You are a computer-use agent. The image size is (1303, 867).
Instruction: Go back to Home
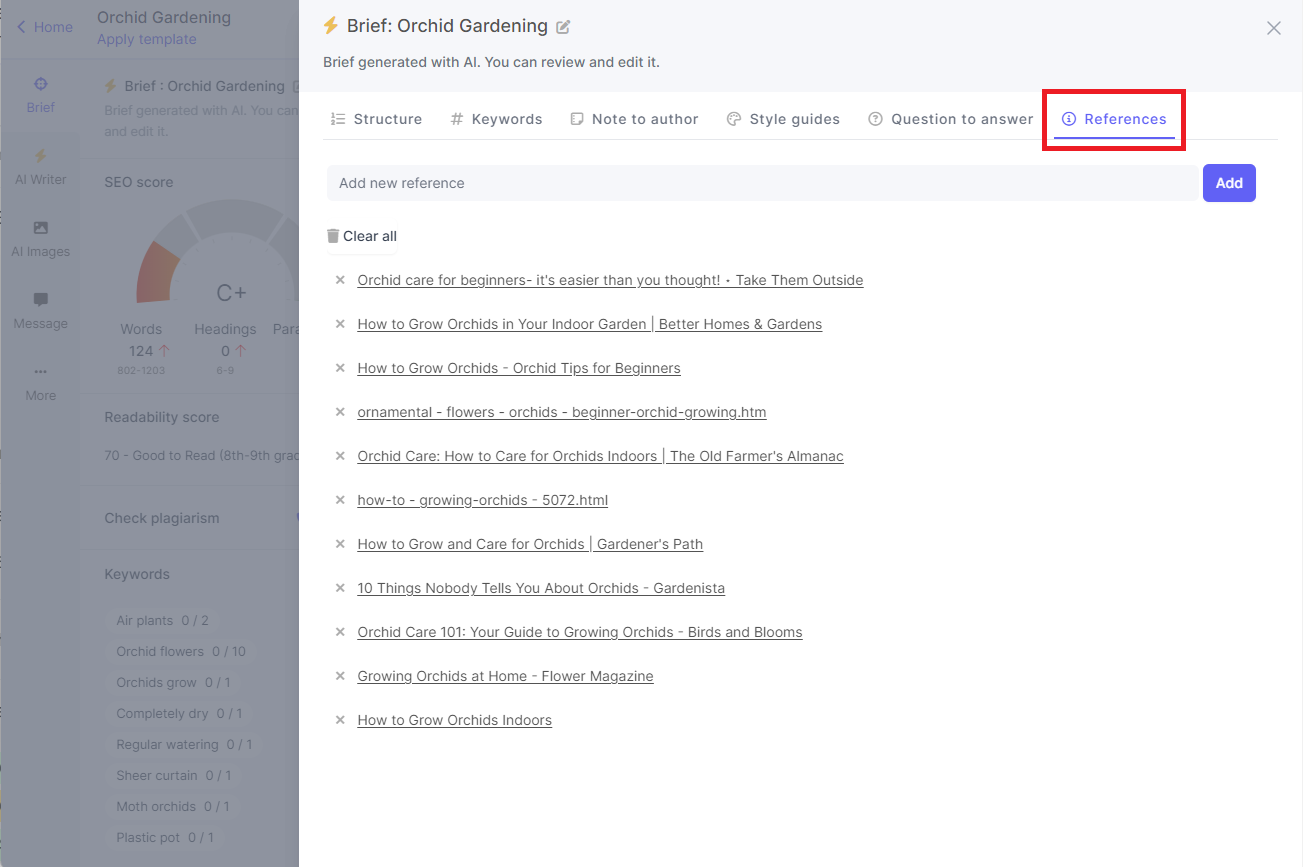tap(45, 27)
